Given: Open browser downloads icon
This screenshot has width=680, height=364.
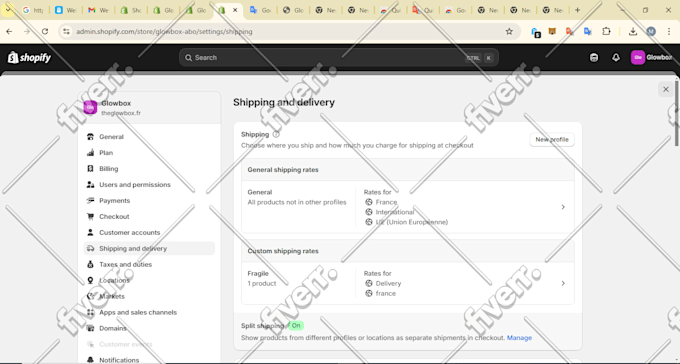Looking at the screenshot, I should [x=633, y=31].
